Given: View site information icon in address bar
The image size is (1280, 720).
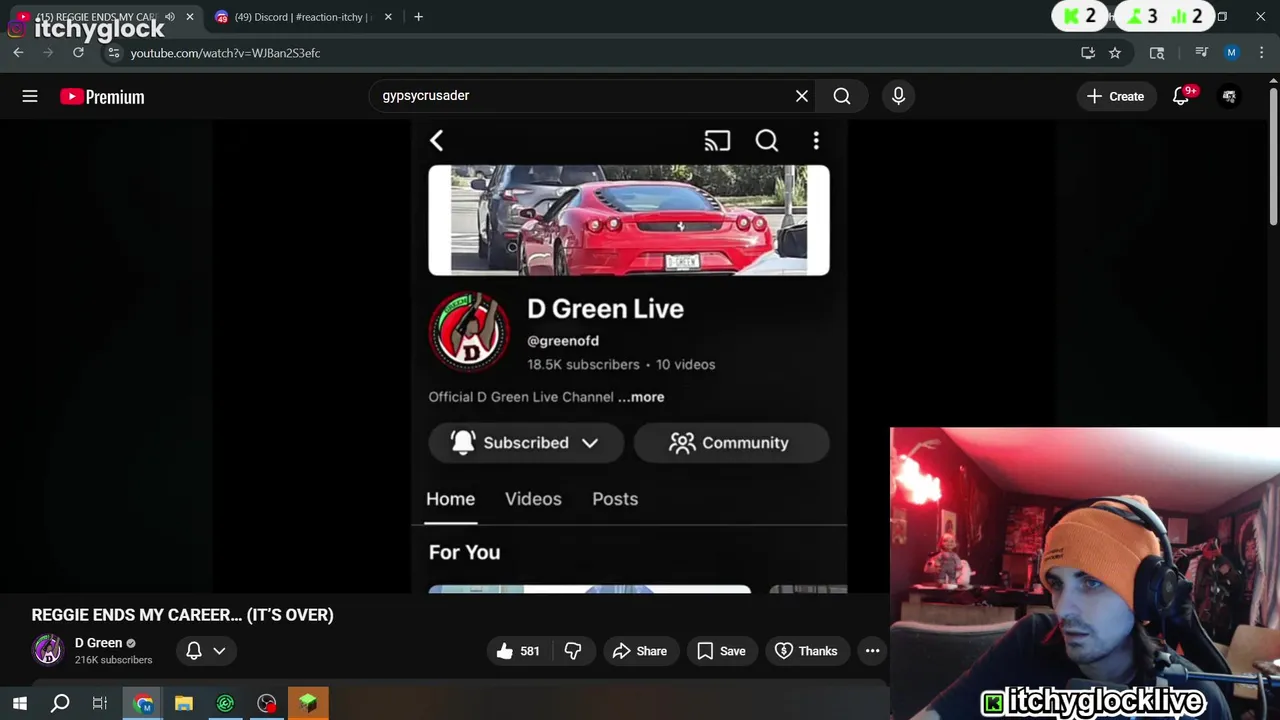Looking at the screenshot, I should tap(113, 53).
